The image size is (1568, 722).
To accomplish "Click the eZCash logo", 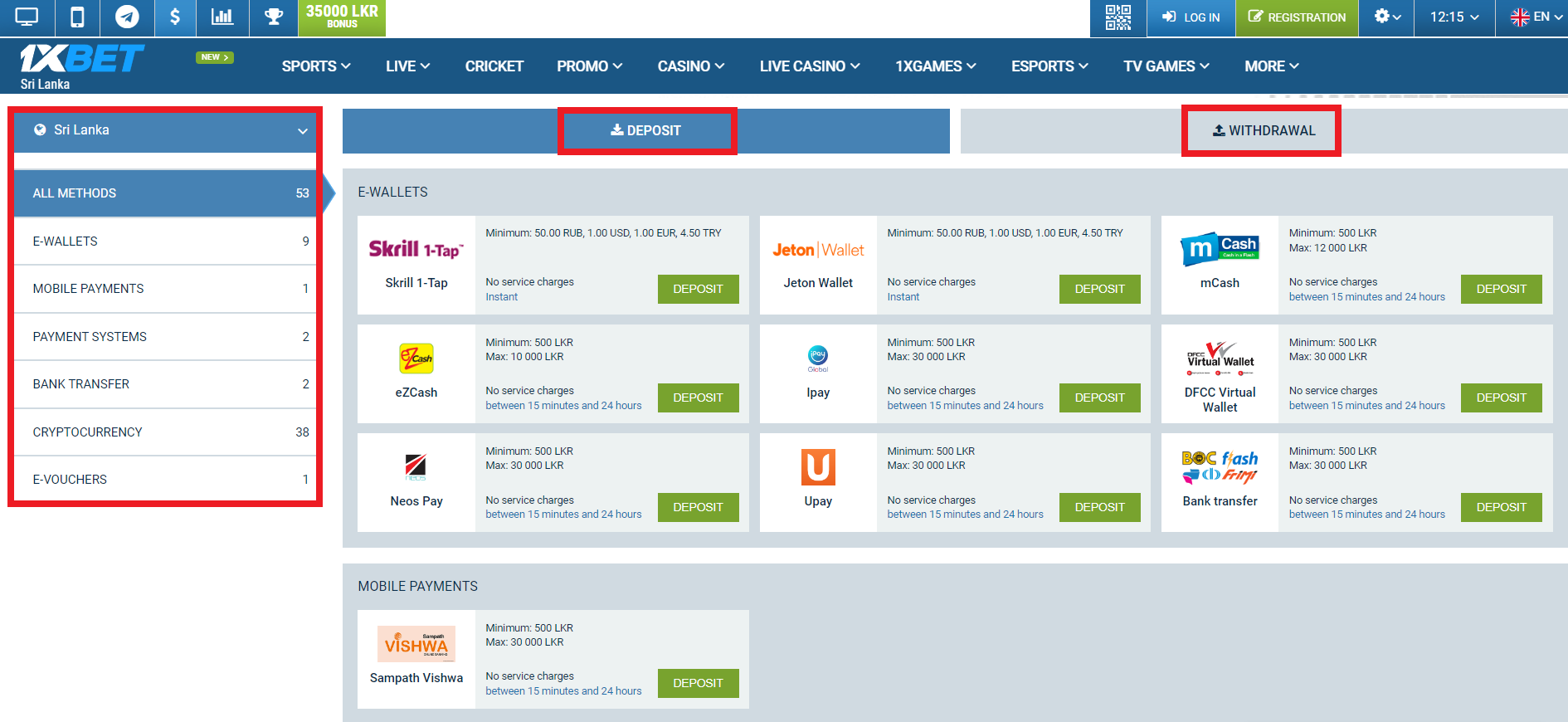I will point(416,359).
